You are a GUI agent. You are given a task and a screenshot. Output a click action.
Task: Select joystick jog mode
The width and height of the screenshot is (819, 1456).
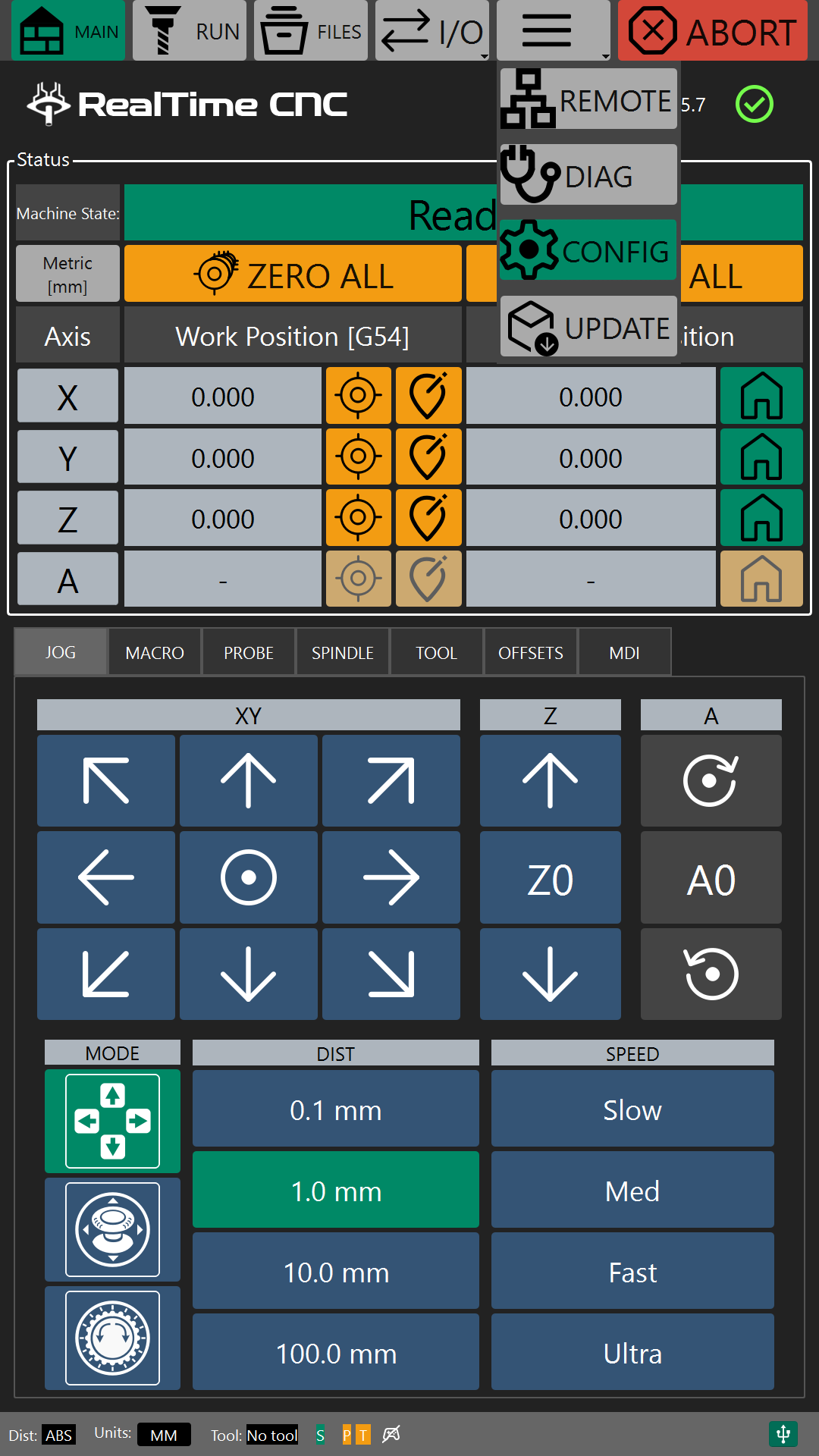pos(112,1229)
